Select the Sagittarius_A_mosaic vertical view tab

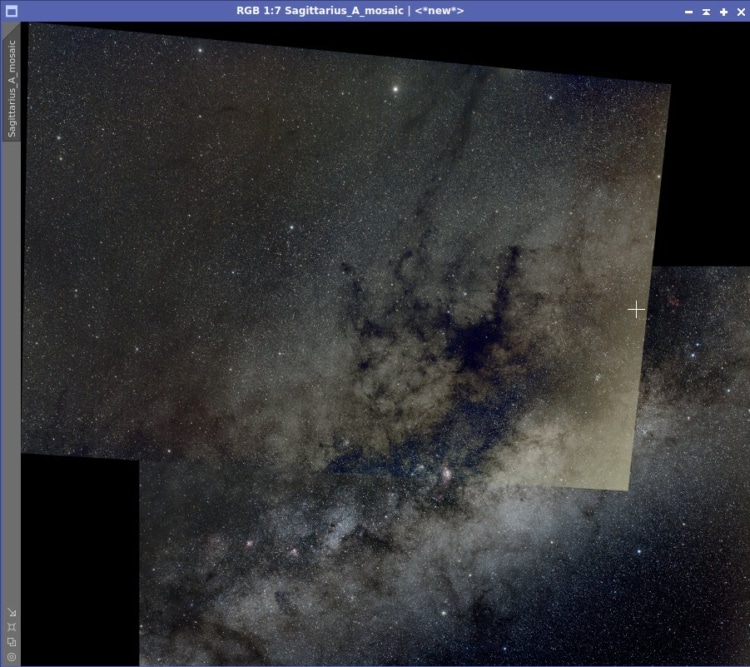point(11,88)
